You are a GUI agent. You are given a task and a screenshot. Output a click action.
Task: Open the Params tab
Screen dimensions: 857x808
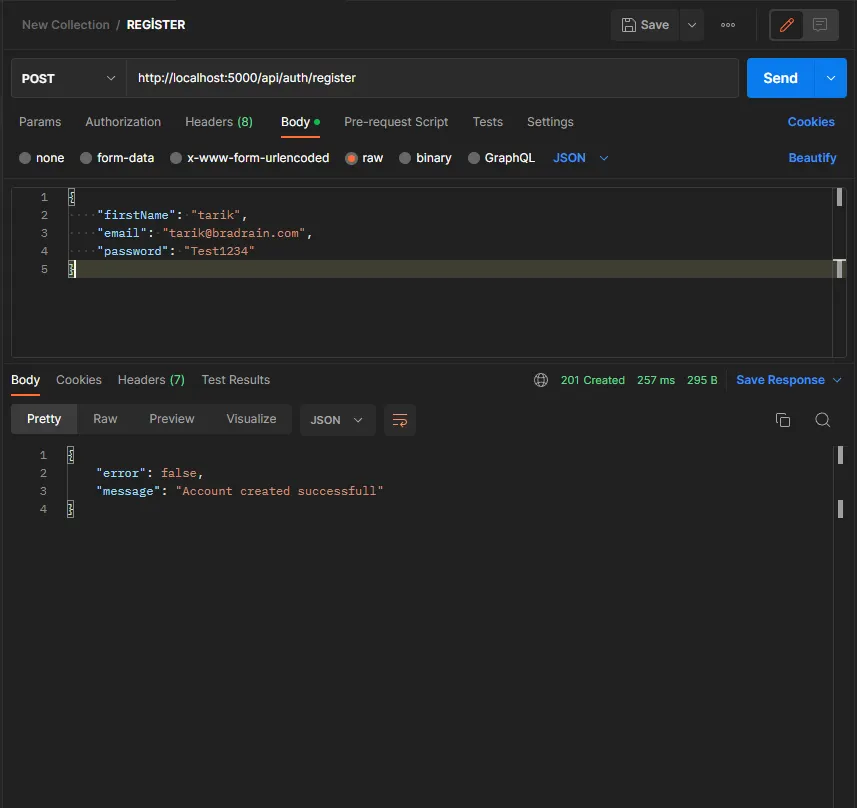click(40, 122)
